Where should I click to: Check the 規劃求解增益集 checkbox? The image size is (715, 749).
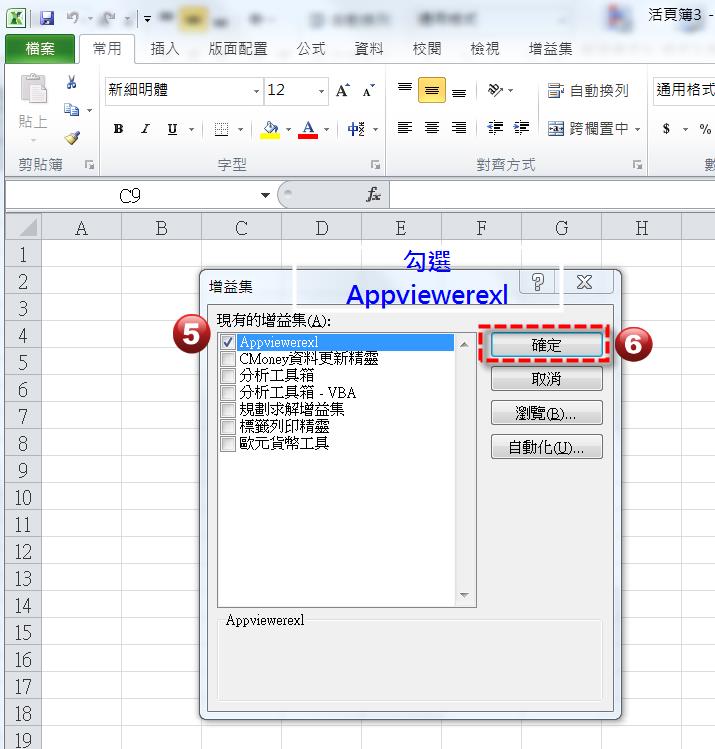[x=228, y=409]
